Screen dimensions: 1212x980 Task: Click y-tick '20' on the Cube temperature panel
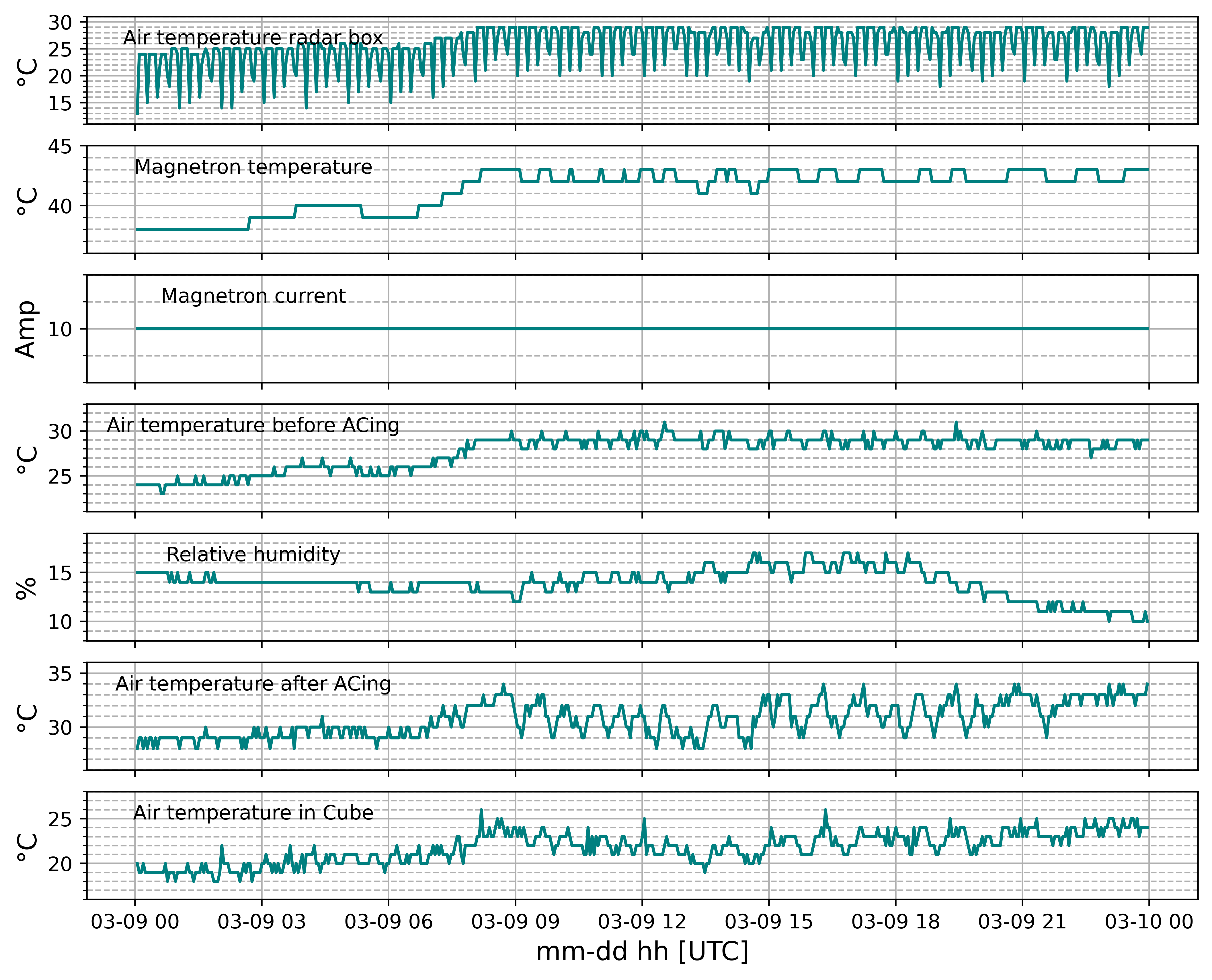point(60,864)
